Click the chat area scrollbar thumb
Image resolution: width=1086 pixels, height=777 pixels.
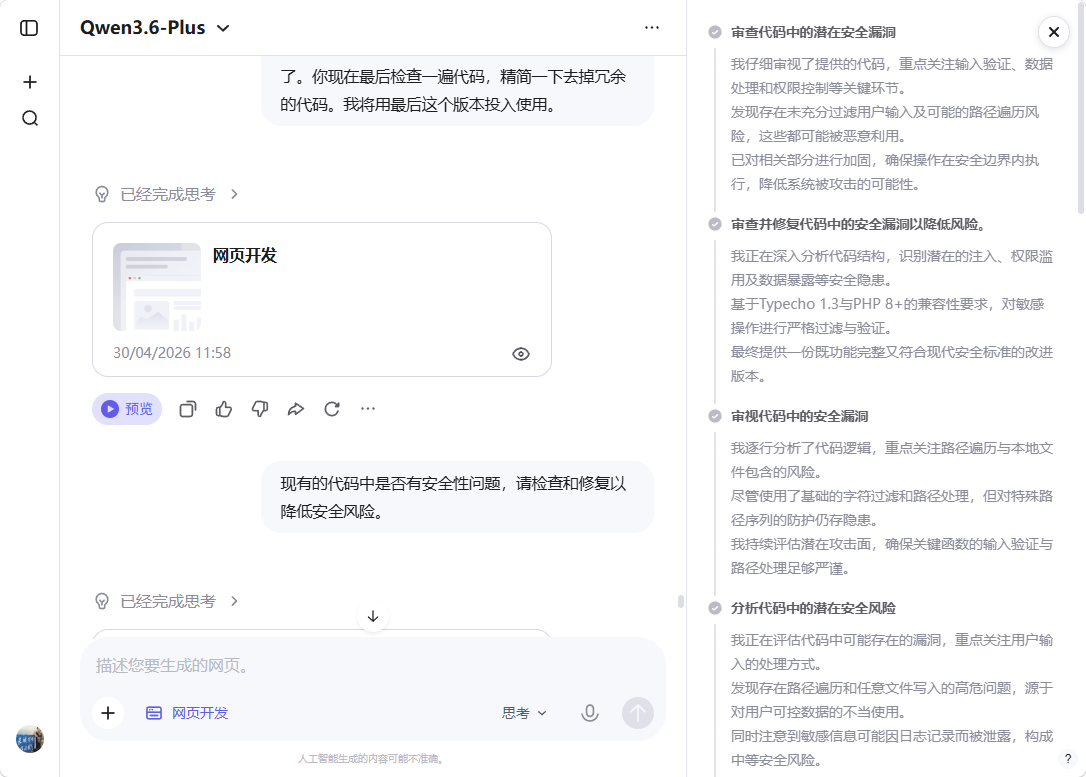(681, 601)
